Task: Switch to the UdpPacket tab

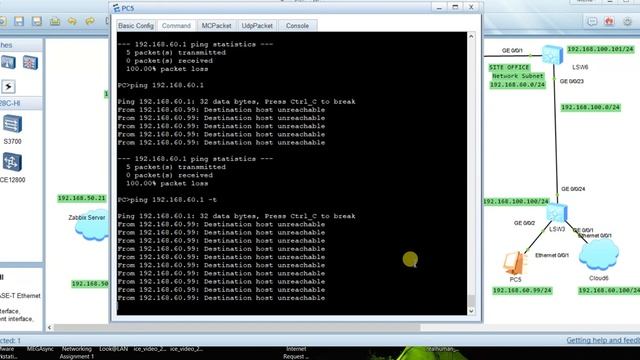Action: pyautogui.click(x=257, y=26)
